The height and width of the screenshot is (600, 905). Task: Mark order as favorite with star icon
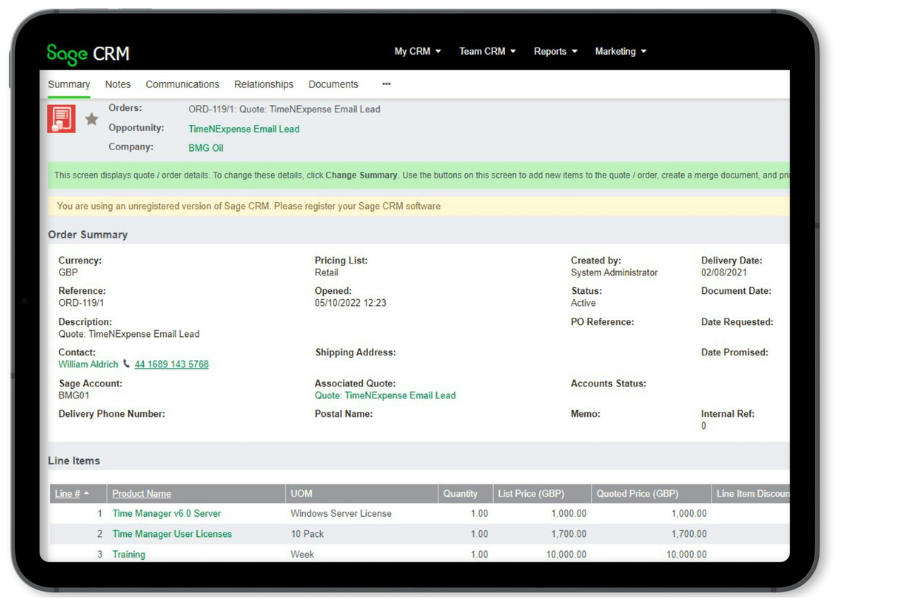pyautogui.click(x=91, y=119)
